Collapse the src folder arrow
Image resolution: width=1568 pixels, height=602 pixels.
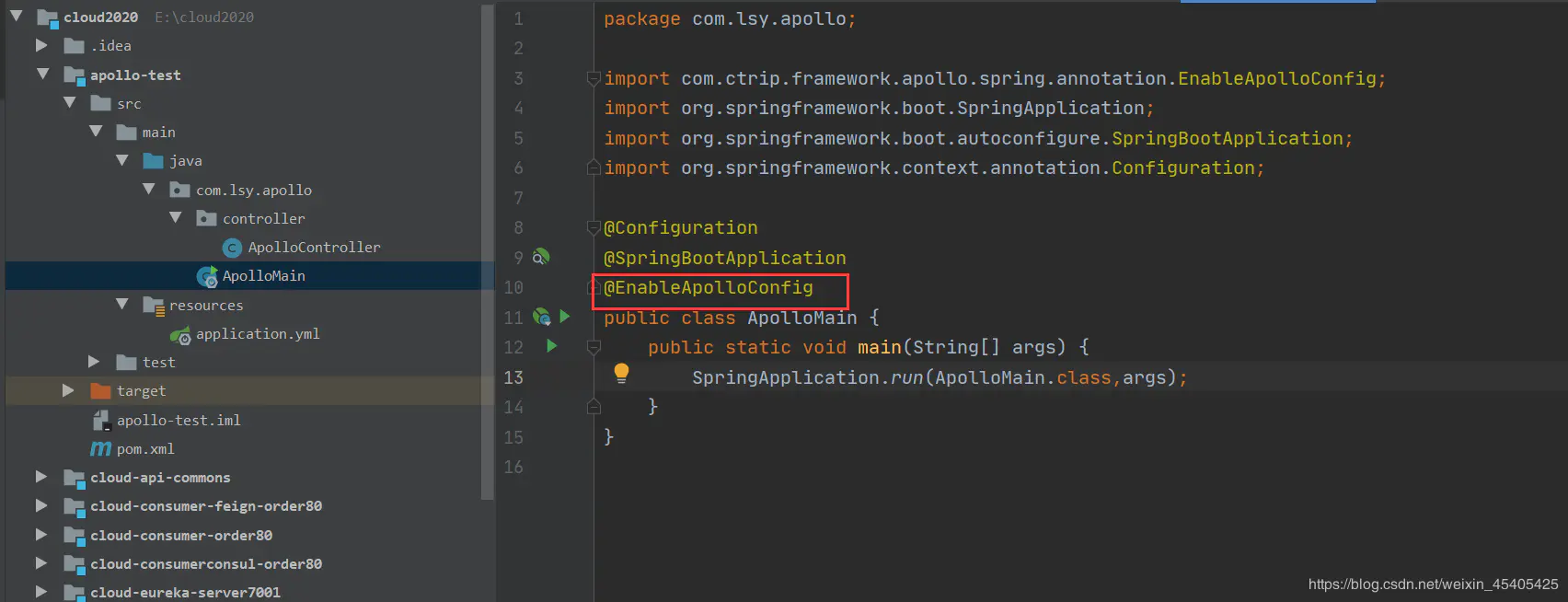(x=69, y=102)
